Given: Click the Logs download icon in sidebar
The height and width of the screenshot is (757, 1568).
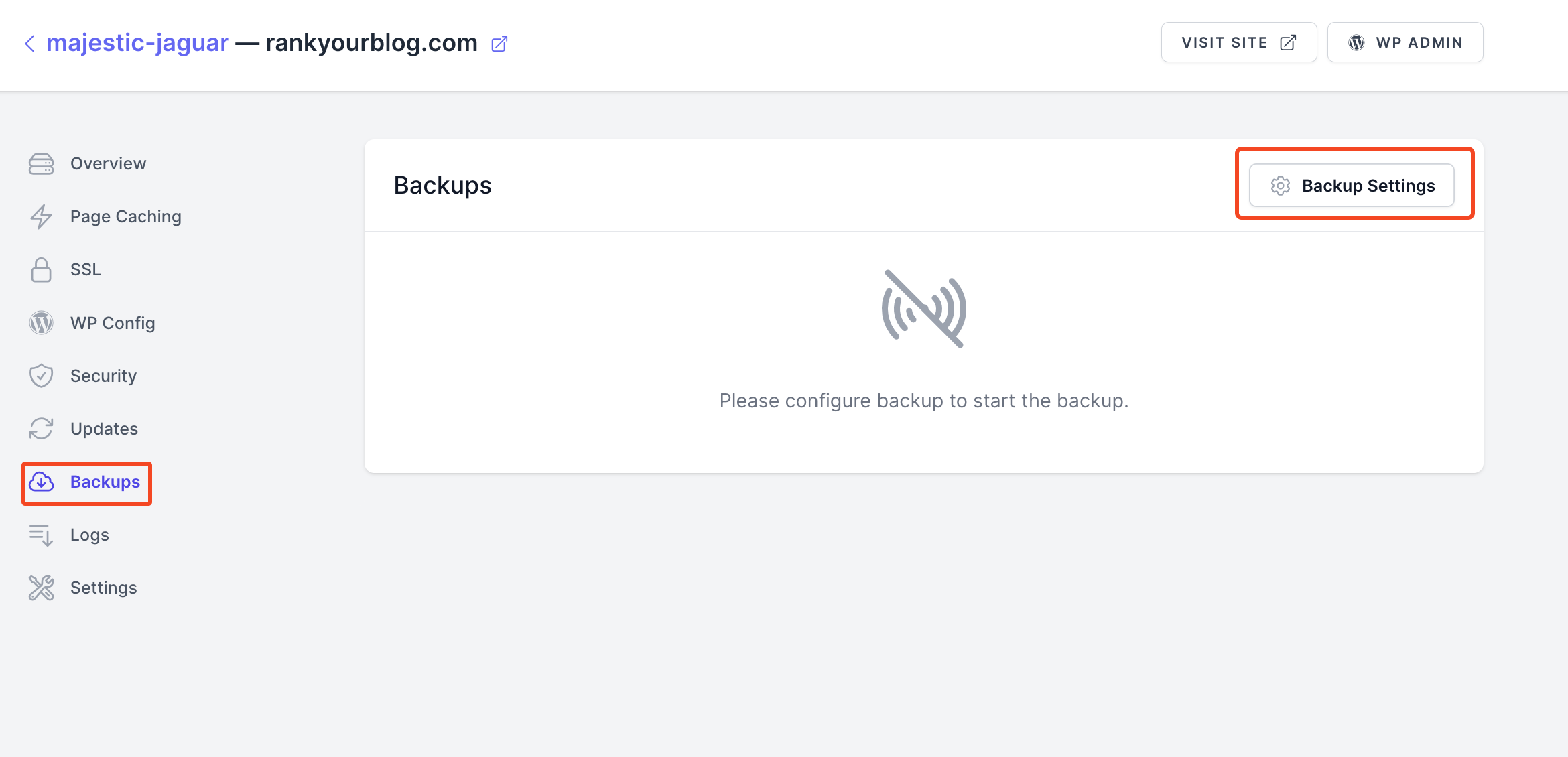Looking at the screenshot, I should point(41,535).
